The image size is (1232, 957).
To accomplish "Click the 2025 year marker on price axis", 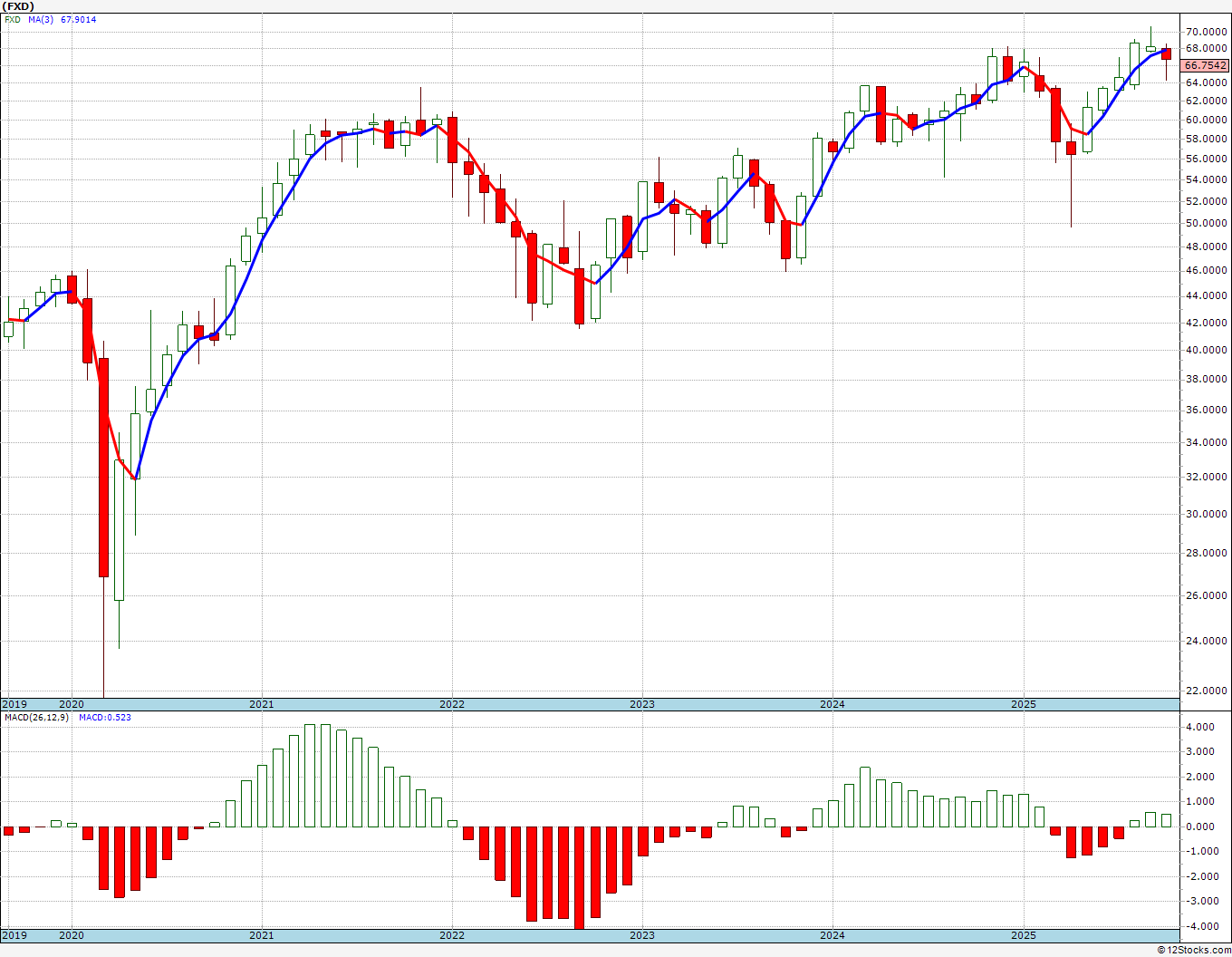I will [1023, 704].
